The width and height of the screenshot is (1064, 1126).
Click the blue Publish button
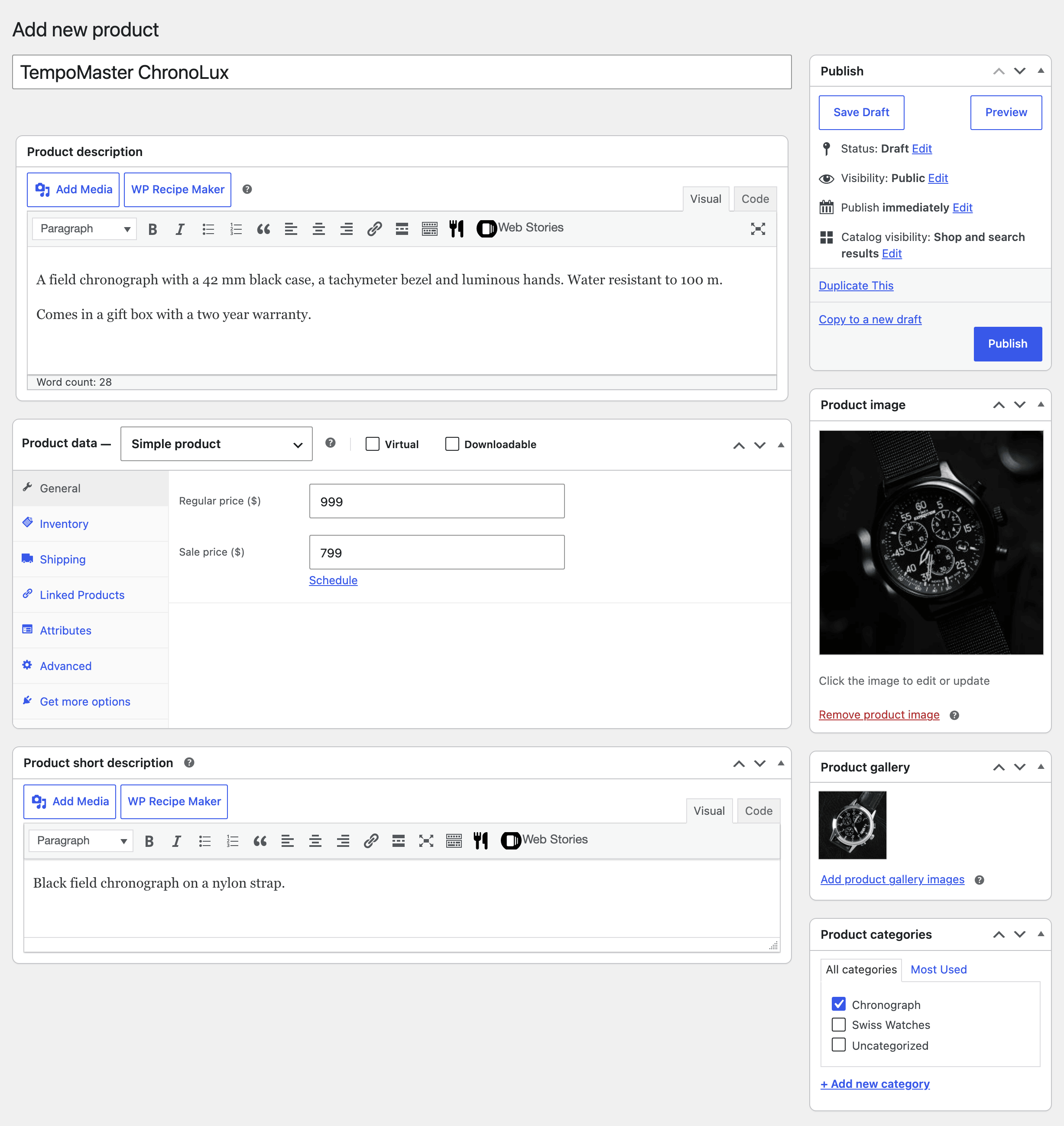coord(1007,344)
